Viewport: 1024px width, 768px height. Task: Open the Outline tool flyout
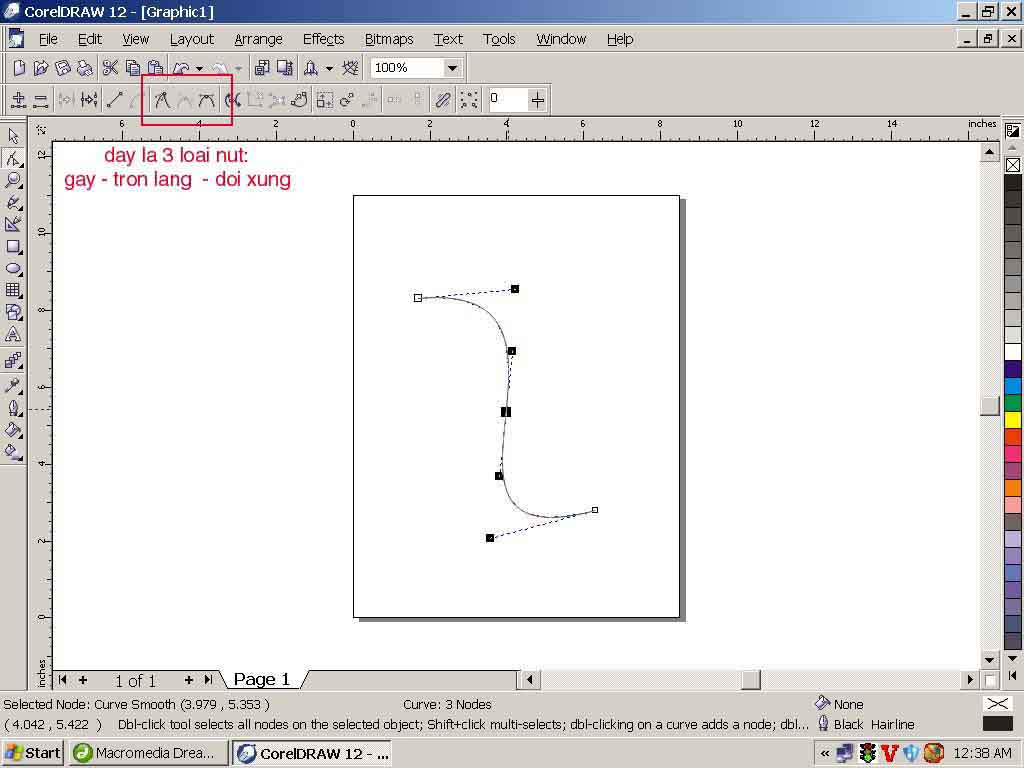13,408
